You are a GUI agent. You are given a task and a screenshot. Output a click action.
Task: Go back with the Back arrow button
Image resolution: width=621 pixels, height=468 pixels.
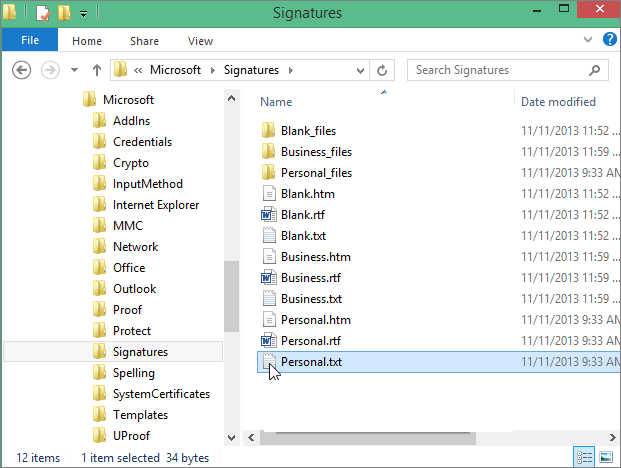(21, 70)
